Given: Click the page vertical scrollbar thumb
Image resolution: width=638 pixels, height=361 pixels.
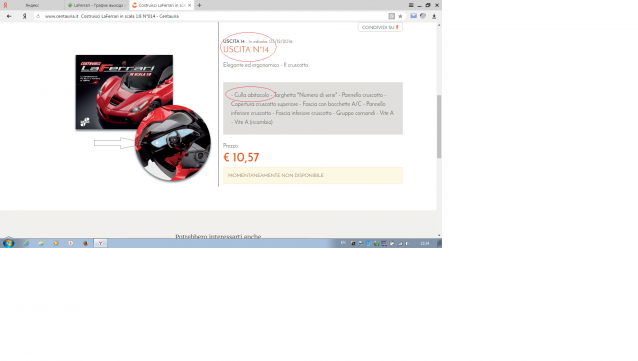Looking at the screenshot, I should [x=439, y=126].
